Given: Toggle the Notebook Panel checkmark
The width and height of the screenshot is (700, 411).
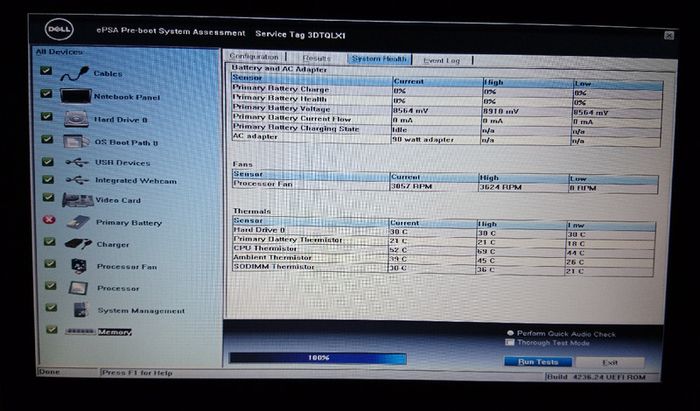Looking at the screenshot, I should (46, 93).
